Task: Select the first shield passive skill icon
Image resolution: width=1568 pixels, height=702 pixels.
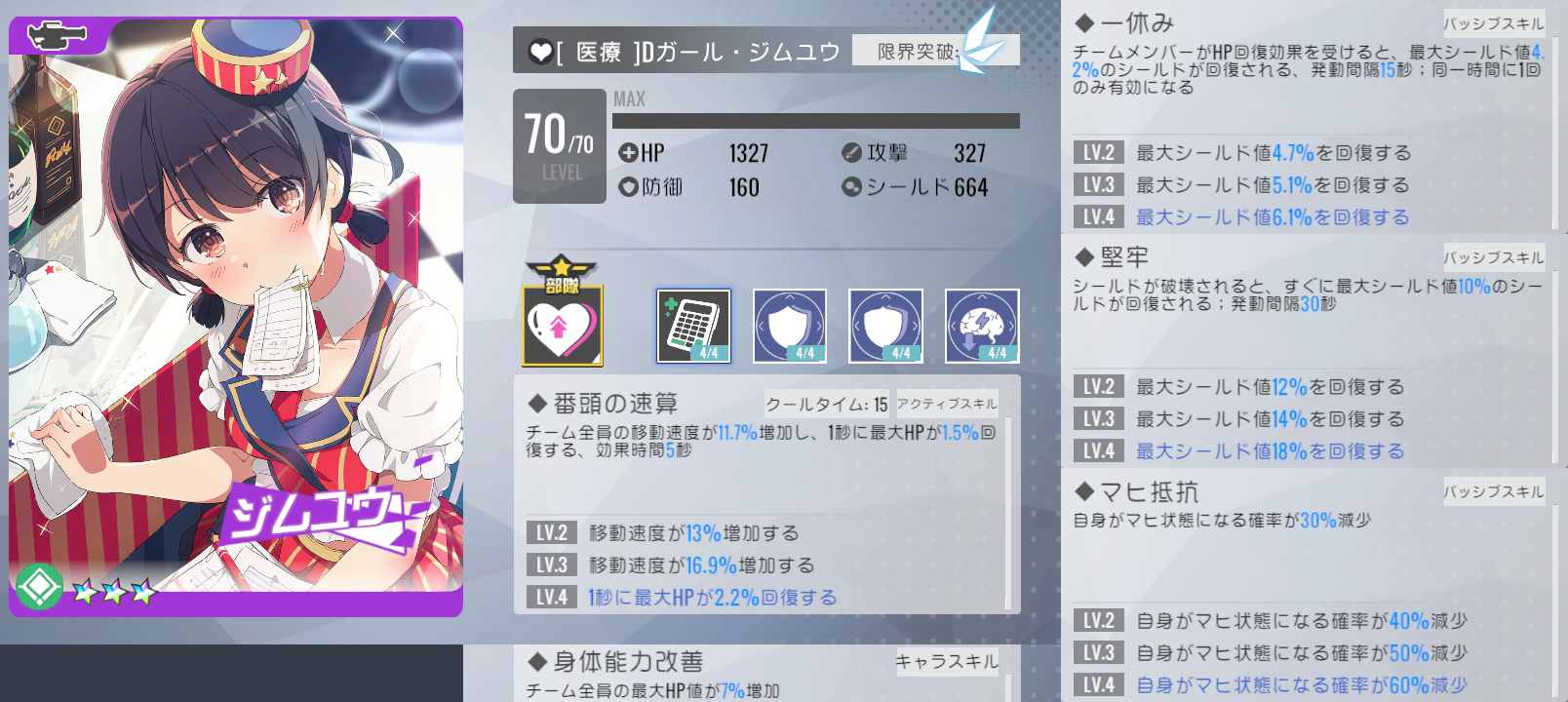Action: pos(790,326)
